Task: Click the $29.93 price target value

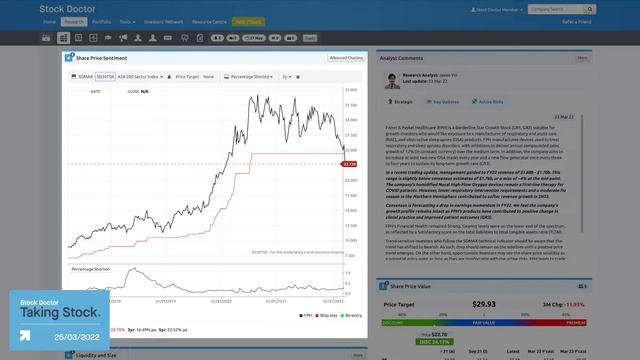Action: click(484, 304)
